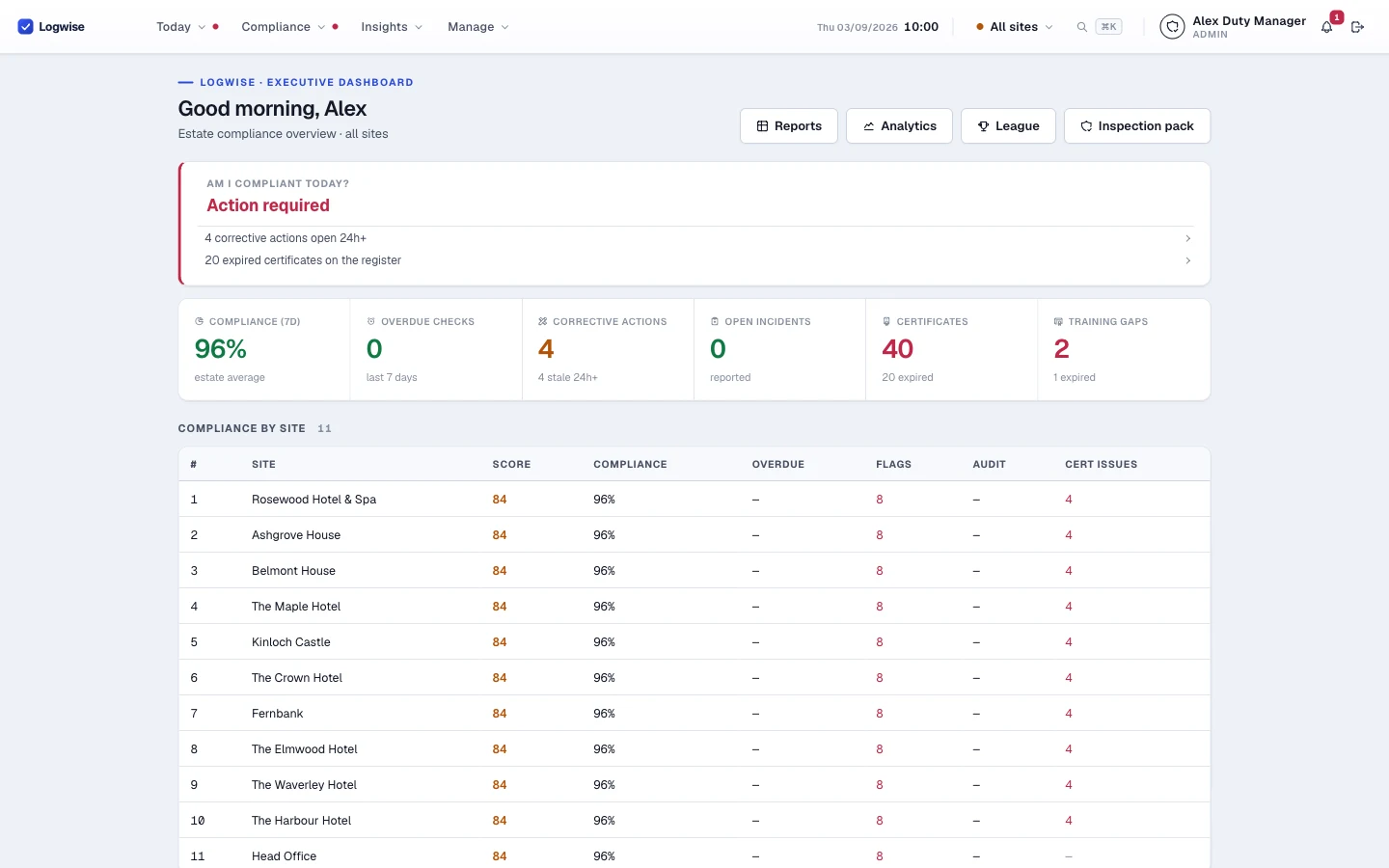Click the search magnifier icon
Viewport: 1389px width, 868px height.
pyautogui.click(x=1082, y=27)
